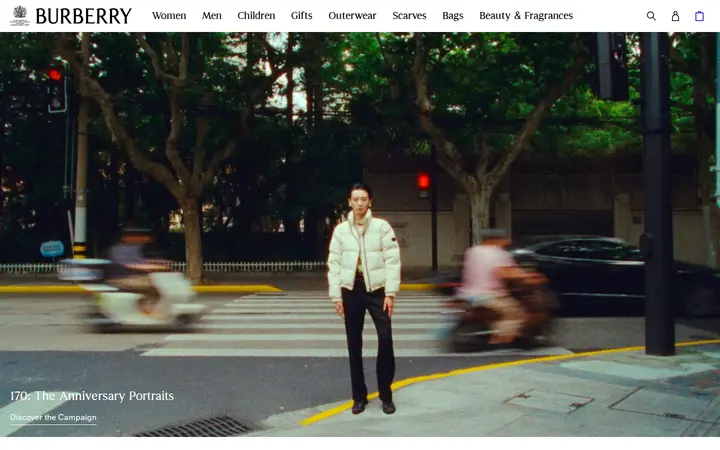Open the Outerwear menu
The width and height of the screenshot is (720, 450).
352,16
